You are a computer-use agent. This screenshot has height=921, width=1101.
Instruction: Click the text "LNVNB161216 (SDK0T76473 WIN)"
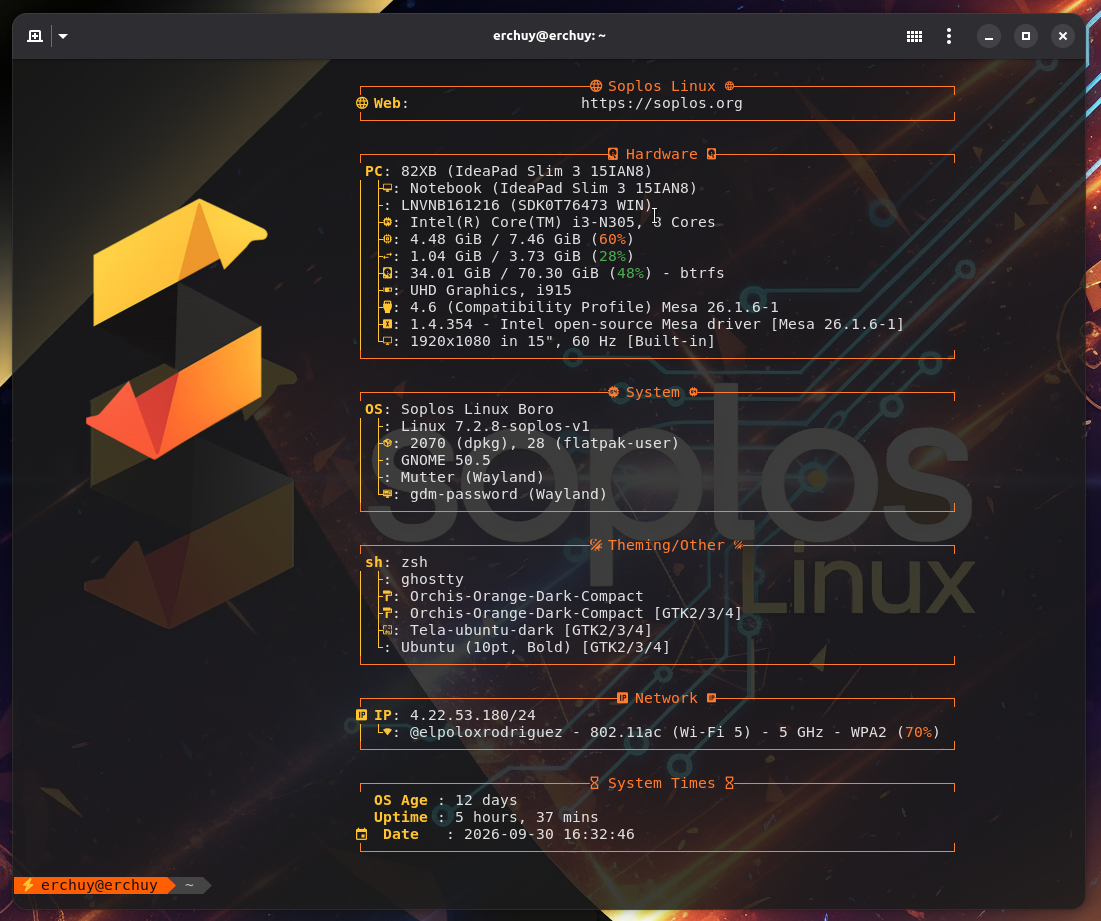coord(527,205)
